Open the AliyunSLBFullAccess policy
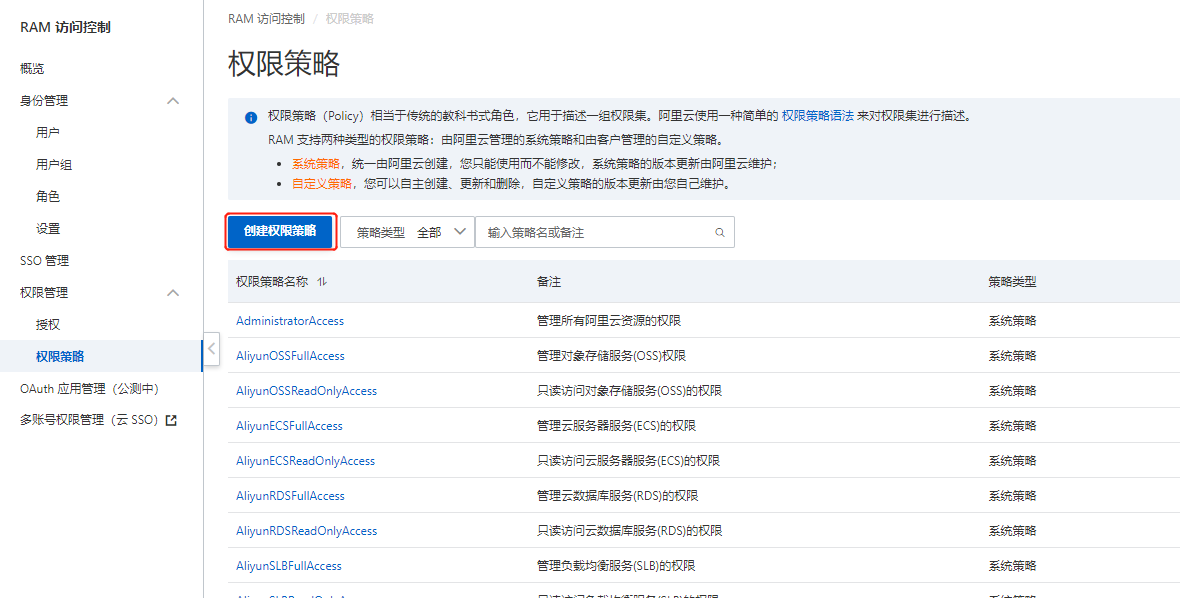Viewport: 1180px width, 598px height. 289,566
